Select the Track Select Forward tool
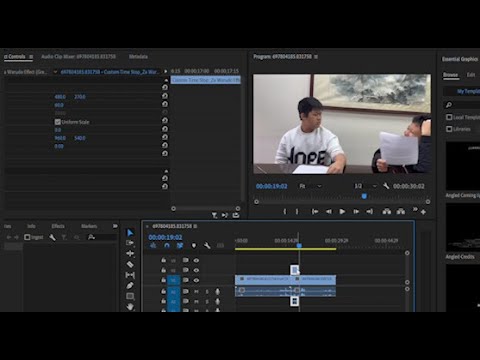Viewport: 480px width, 360px height. [x=130, y=243]
